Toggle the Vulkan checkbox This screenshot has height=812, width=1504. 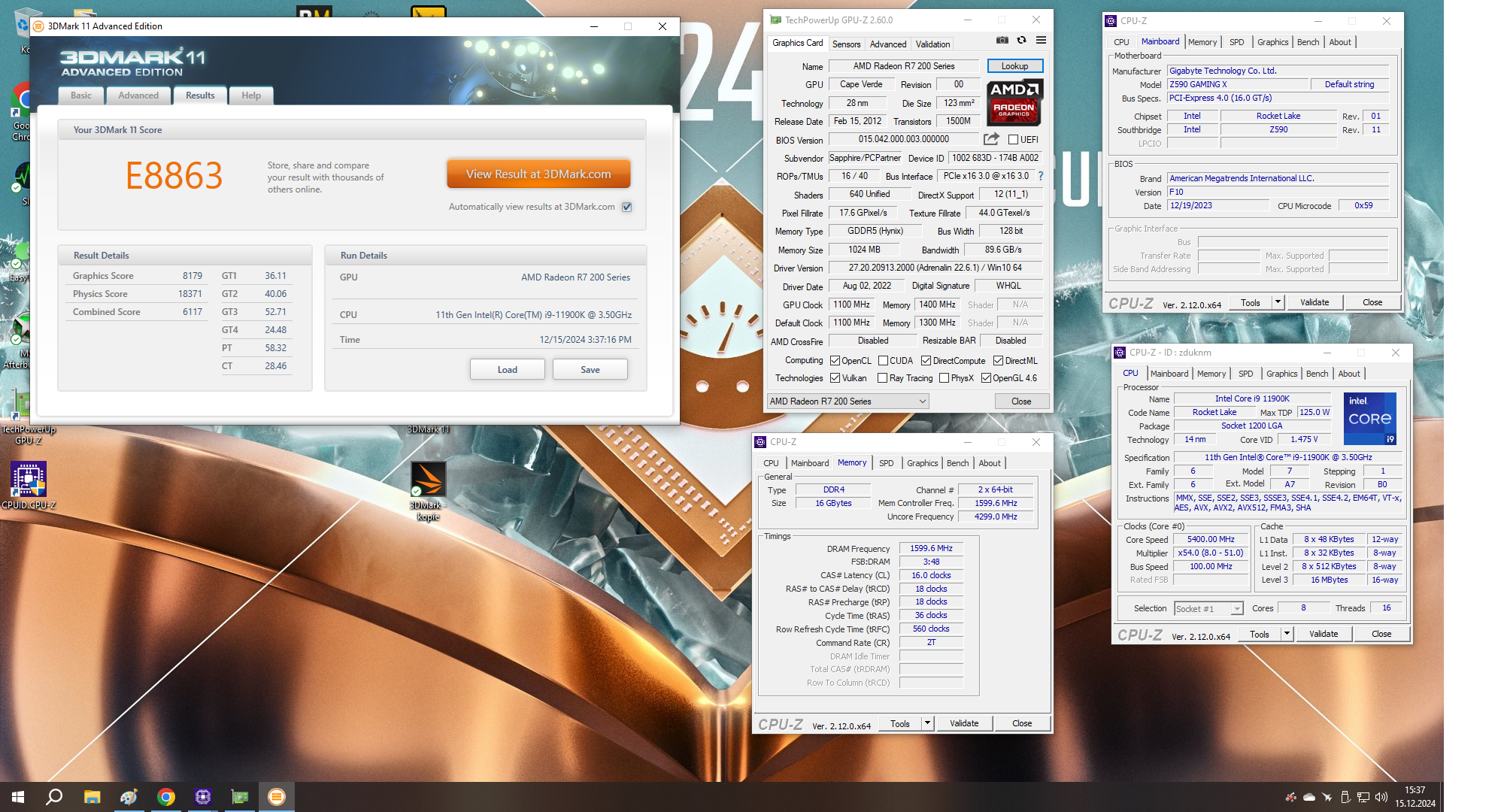click(835, 378)
